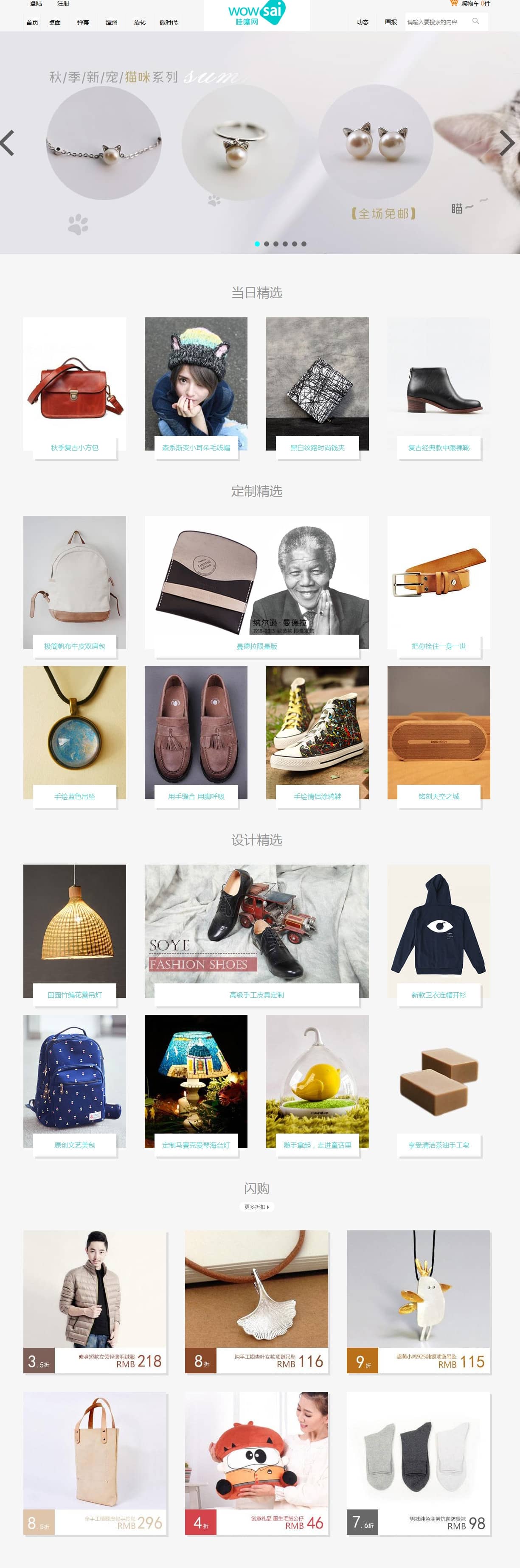Screen dimensions: 520x1568
Task: Select the third carousel dot indicator
Action: tap(276, 244)
